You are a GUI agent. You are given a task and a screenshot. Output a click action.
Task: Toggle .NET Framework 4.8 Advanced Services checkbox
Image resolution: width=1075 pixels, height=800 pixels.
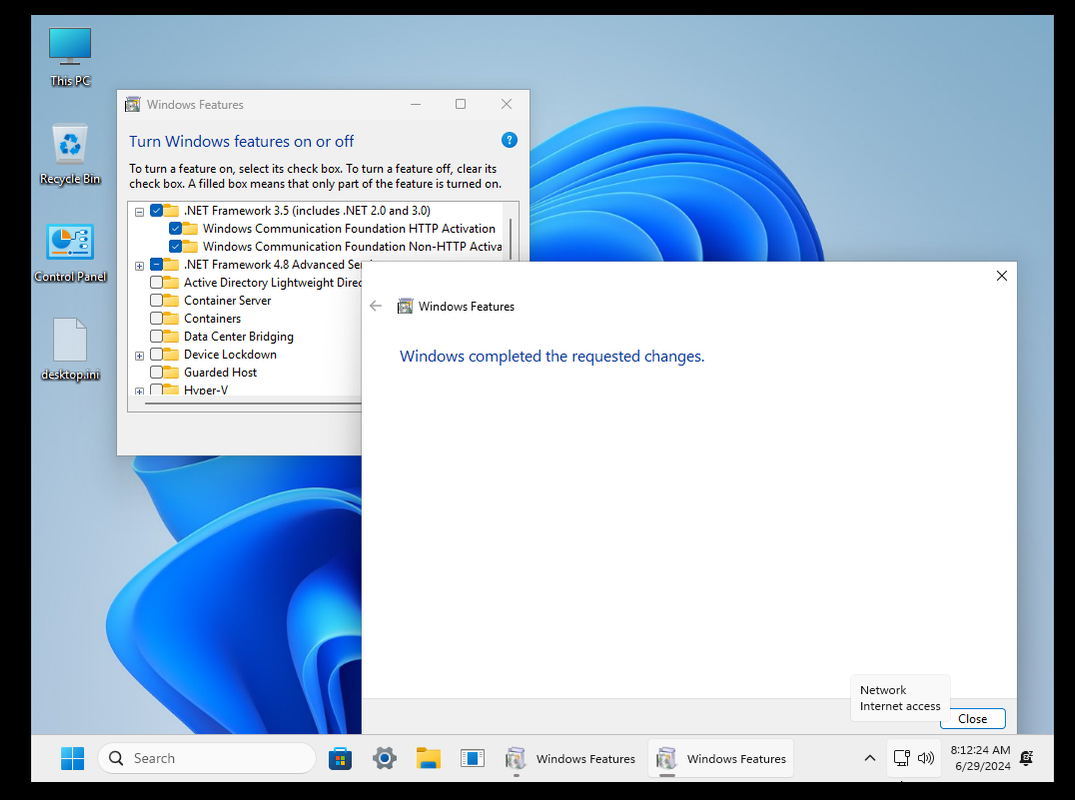click(156, 265)
